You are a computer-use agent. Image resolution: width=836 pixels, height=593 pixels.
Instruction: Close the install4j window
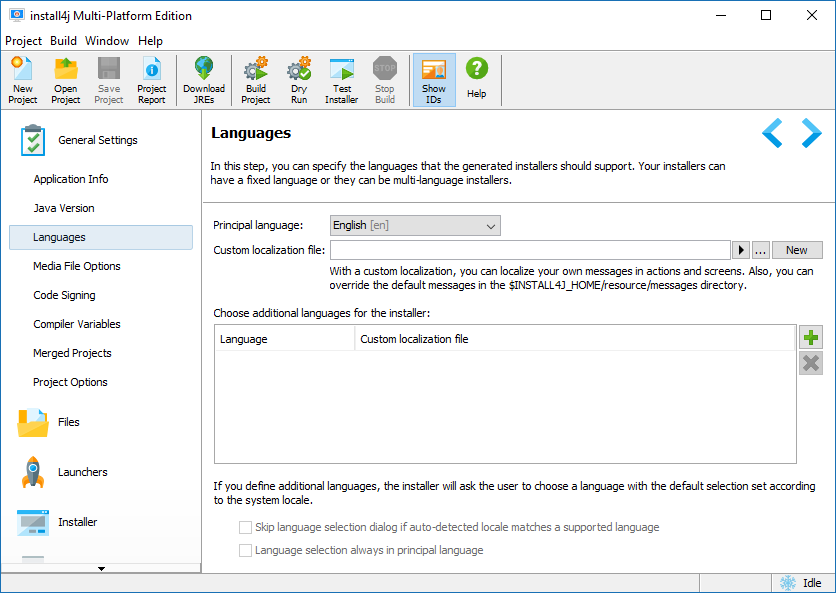pyautogui.click(x=811, y=15)
